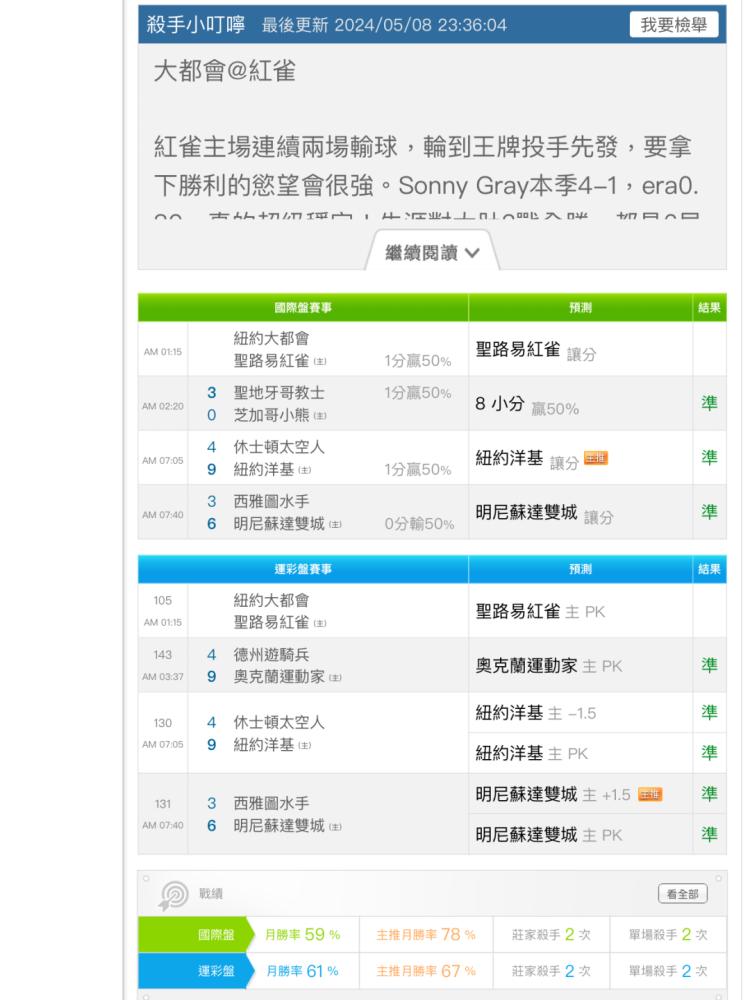The height and width of the screenshot is (1000, 750).
Task: Click the 我要檢舉 report button
Action: click(673, 25)
